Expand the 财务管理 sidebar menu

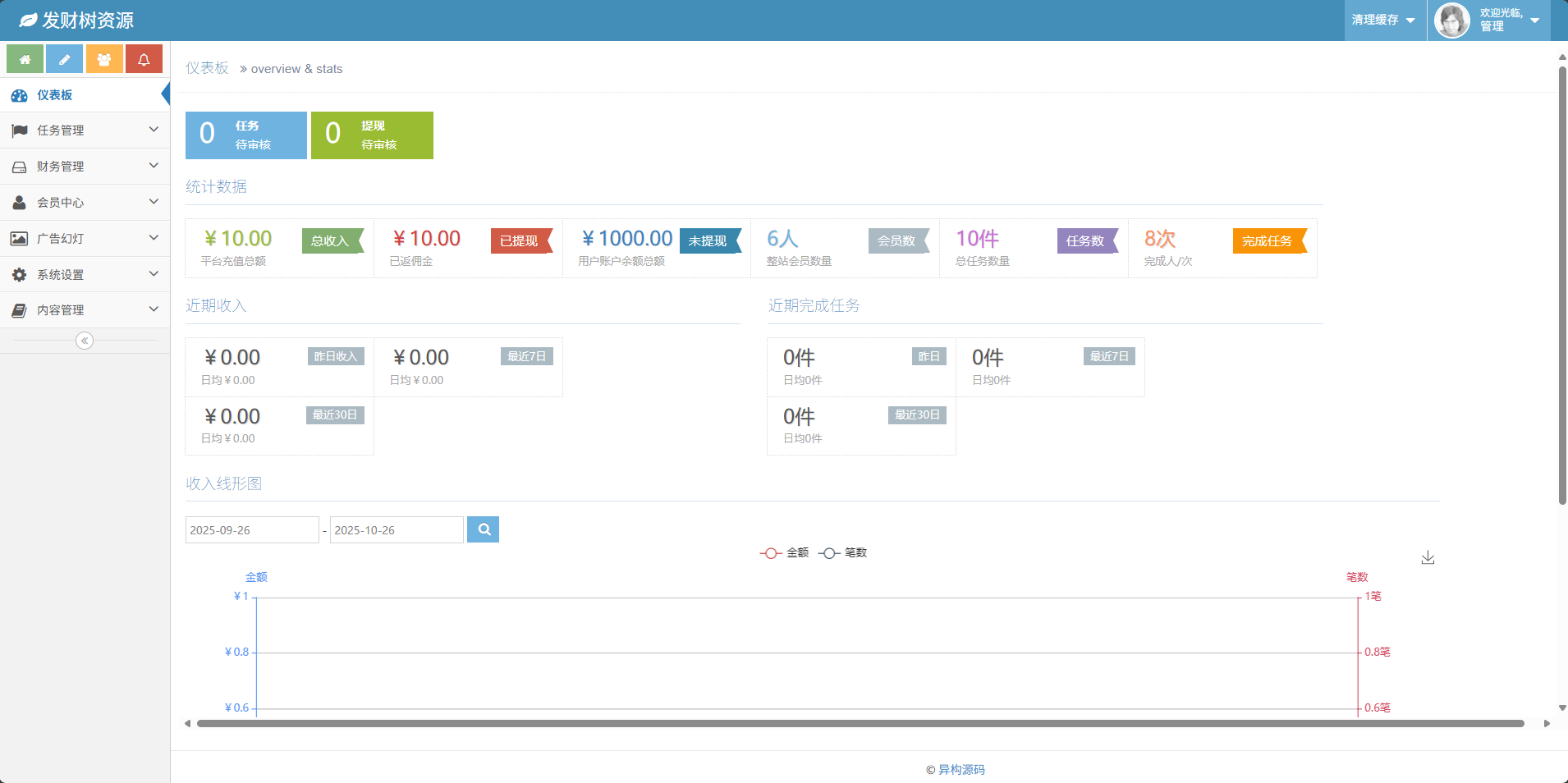pos(85,167)
